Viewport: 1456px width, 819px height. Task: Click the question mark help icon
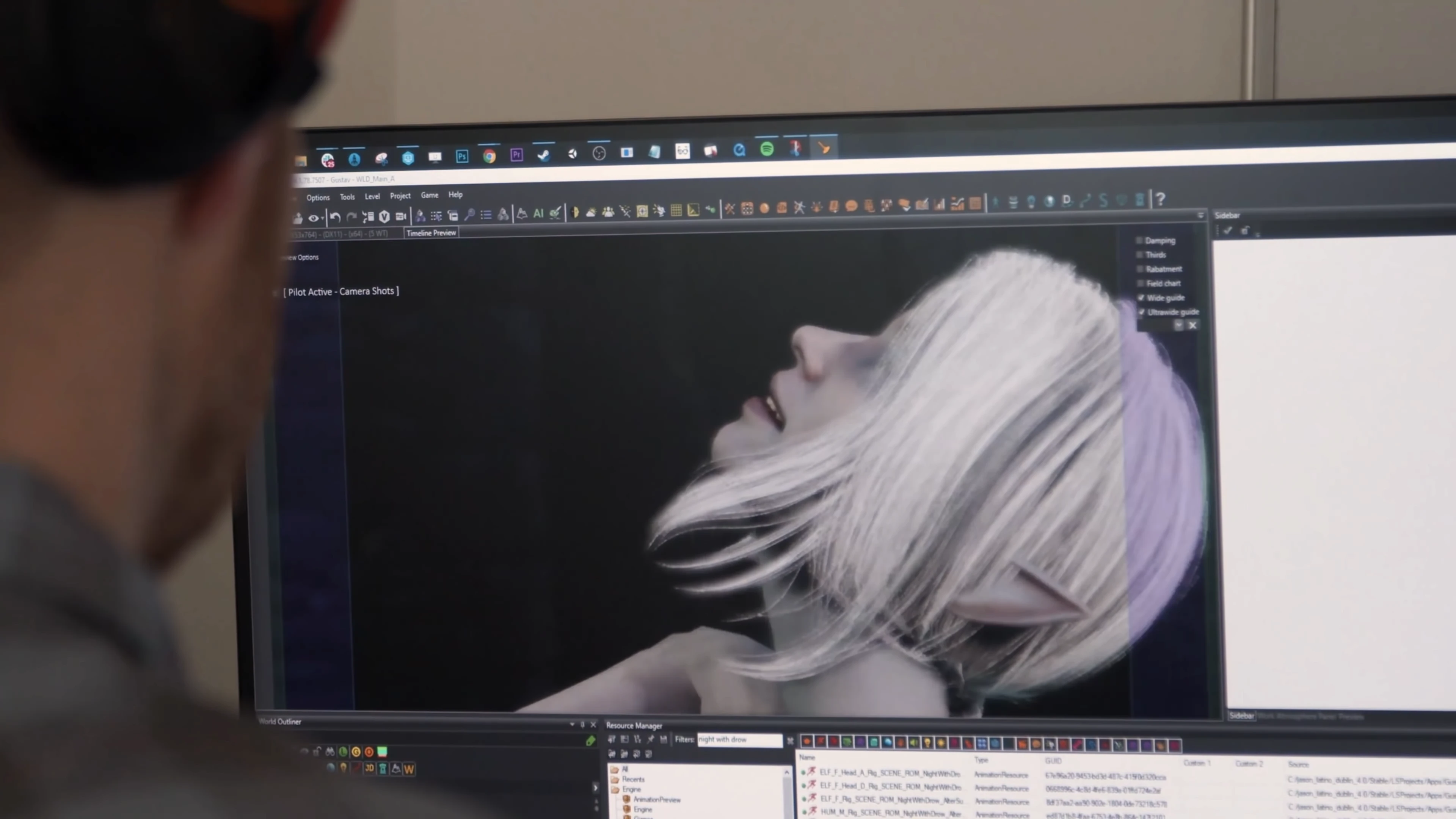[1160, 199]
